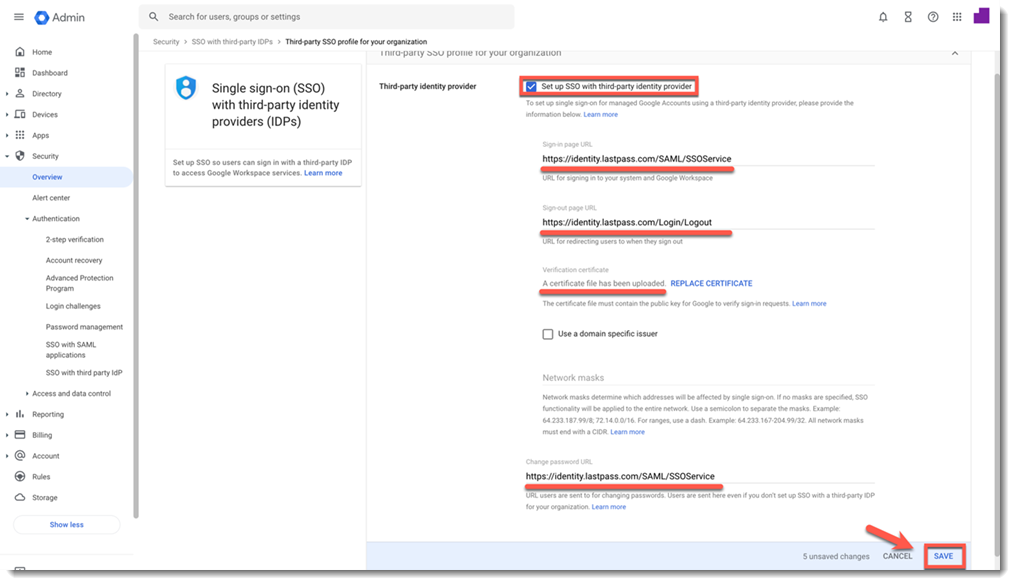Collapse the Authentication submenu

(27, 219)
